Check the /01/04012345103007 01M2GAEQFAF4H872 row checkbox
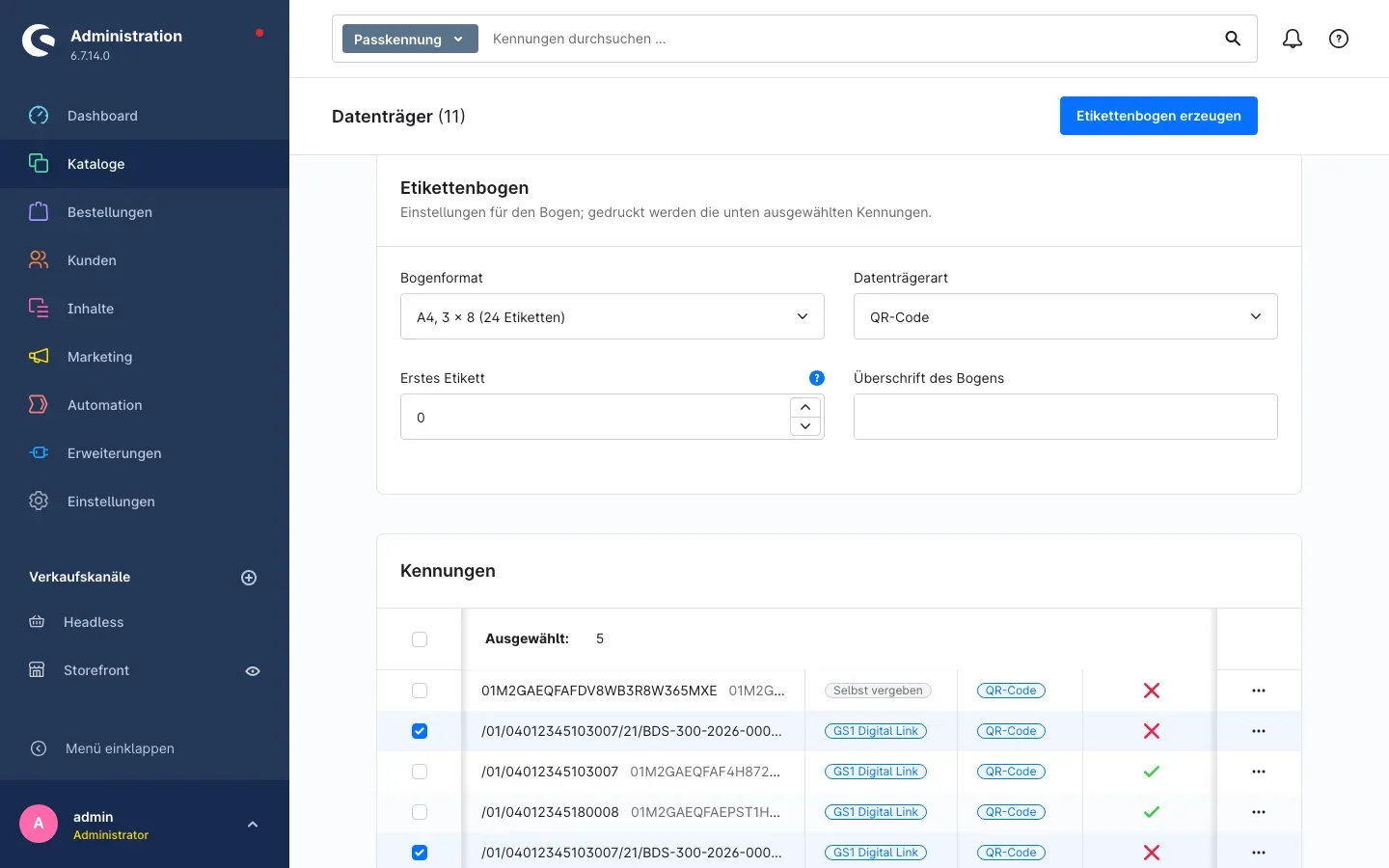 420,772
